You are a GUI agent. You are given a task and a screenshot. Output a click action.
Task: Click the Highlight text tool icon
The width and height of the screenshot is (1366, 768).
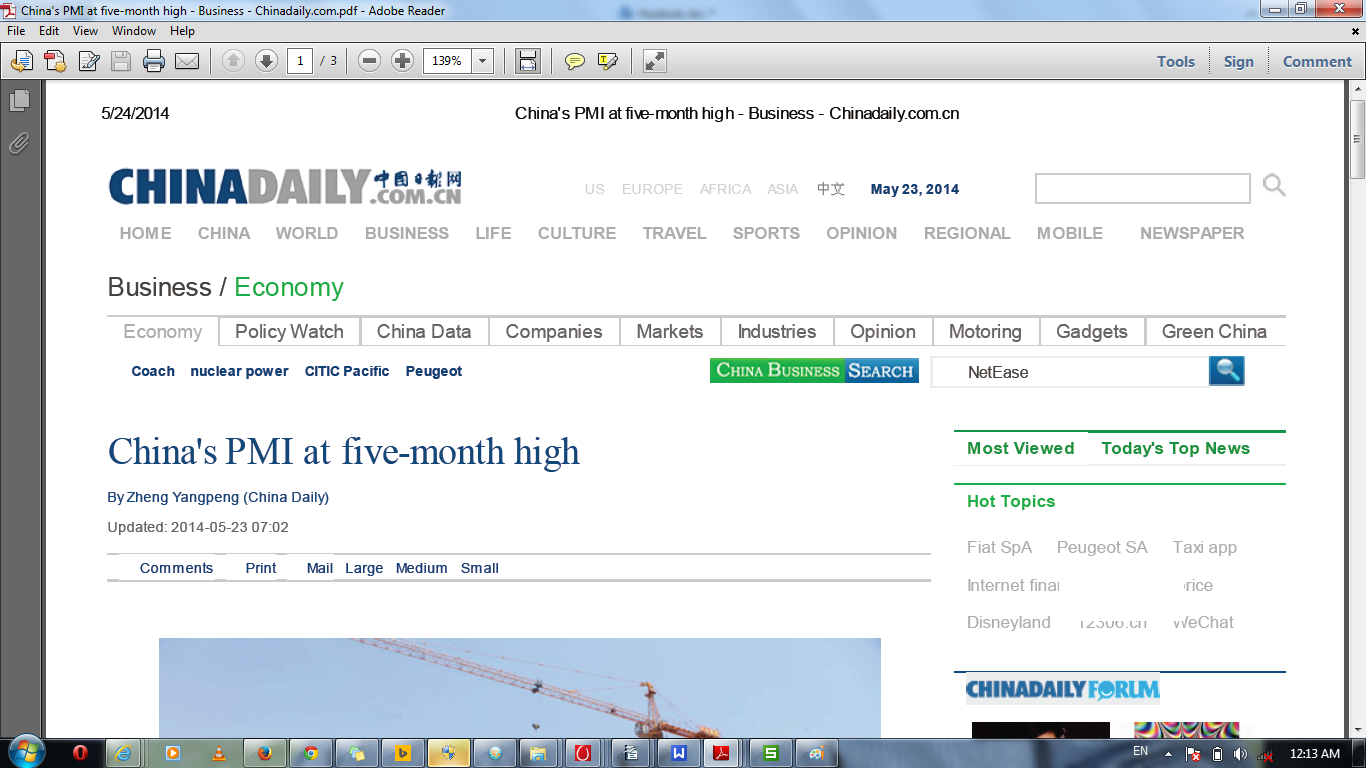[x=607, y=61]
